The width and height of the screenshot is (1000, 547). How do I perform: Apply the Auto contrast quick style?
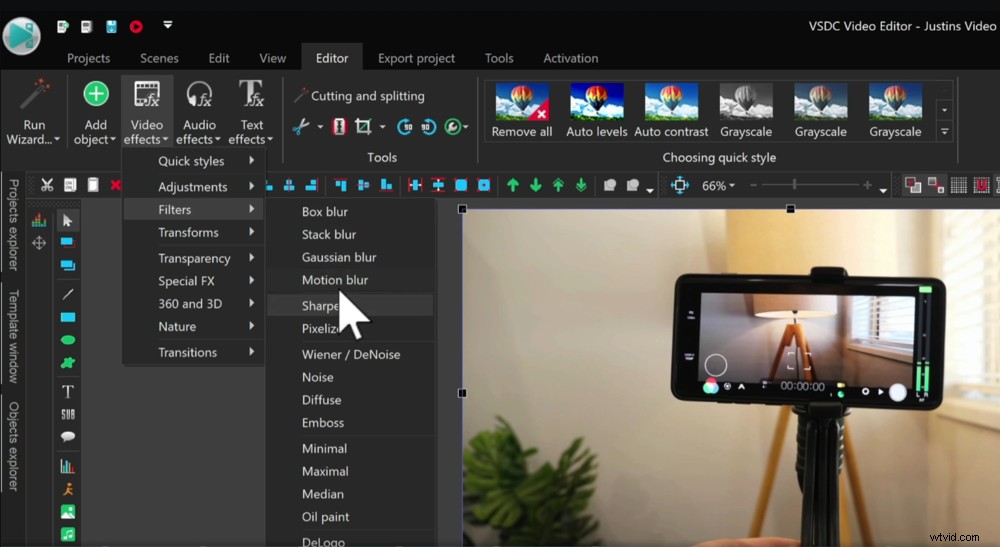(x=671, y=110)
